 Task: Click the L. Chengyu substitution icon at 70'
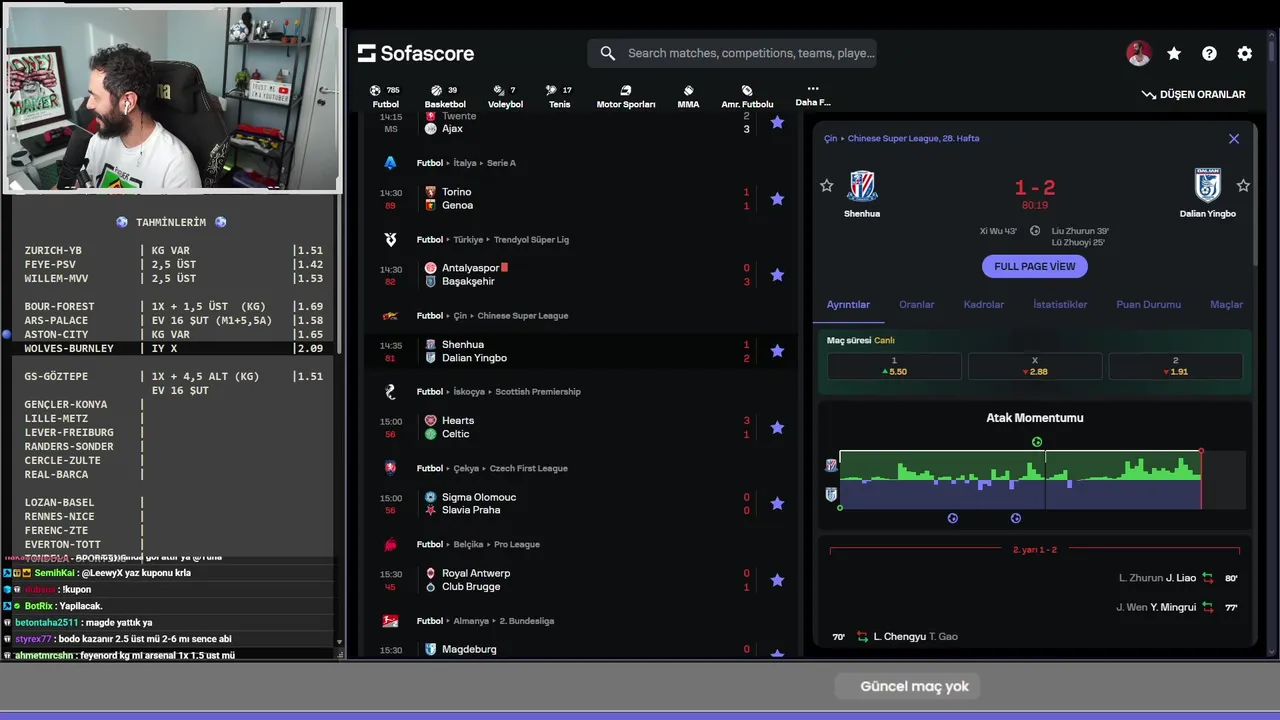(x=863, y=636)
